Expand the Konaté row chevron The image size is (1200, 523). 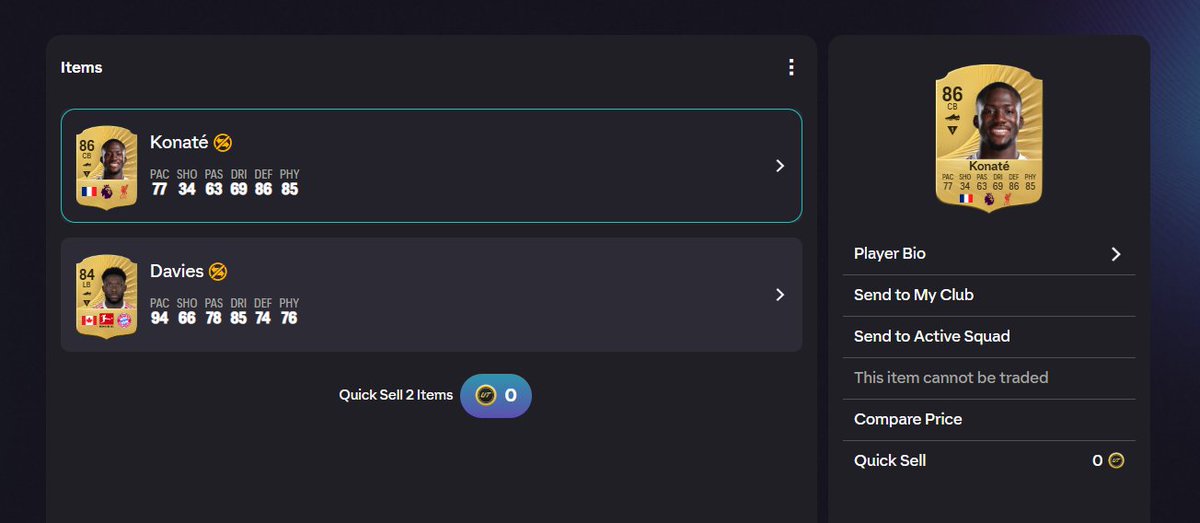[780, 166]
